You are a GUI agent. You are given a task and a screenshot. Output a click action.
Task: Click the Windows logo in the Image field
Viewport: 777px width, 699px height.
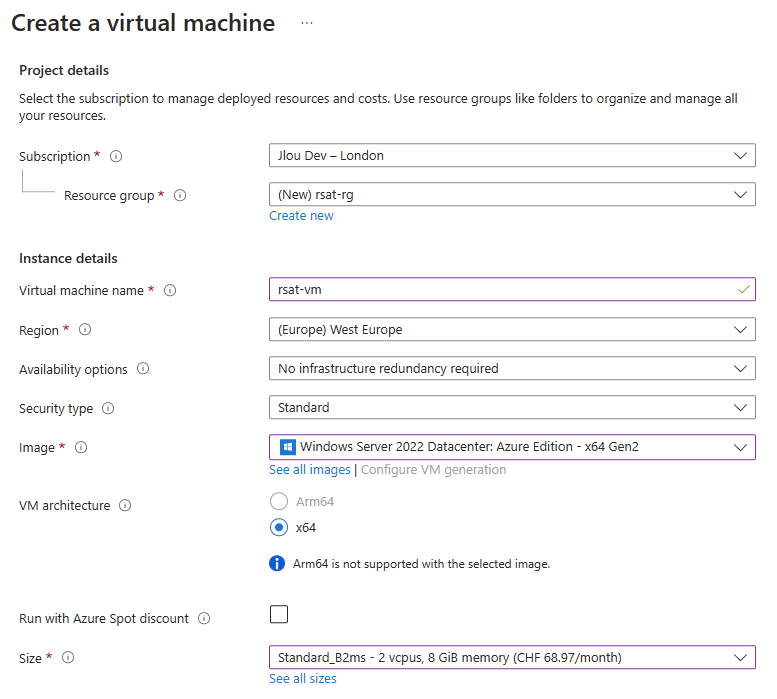(287, 447)
